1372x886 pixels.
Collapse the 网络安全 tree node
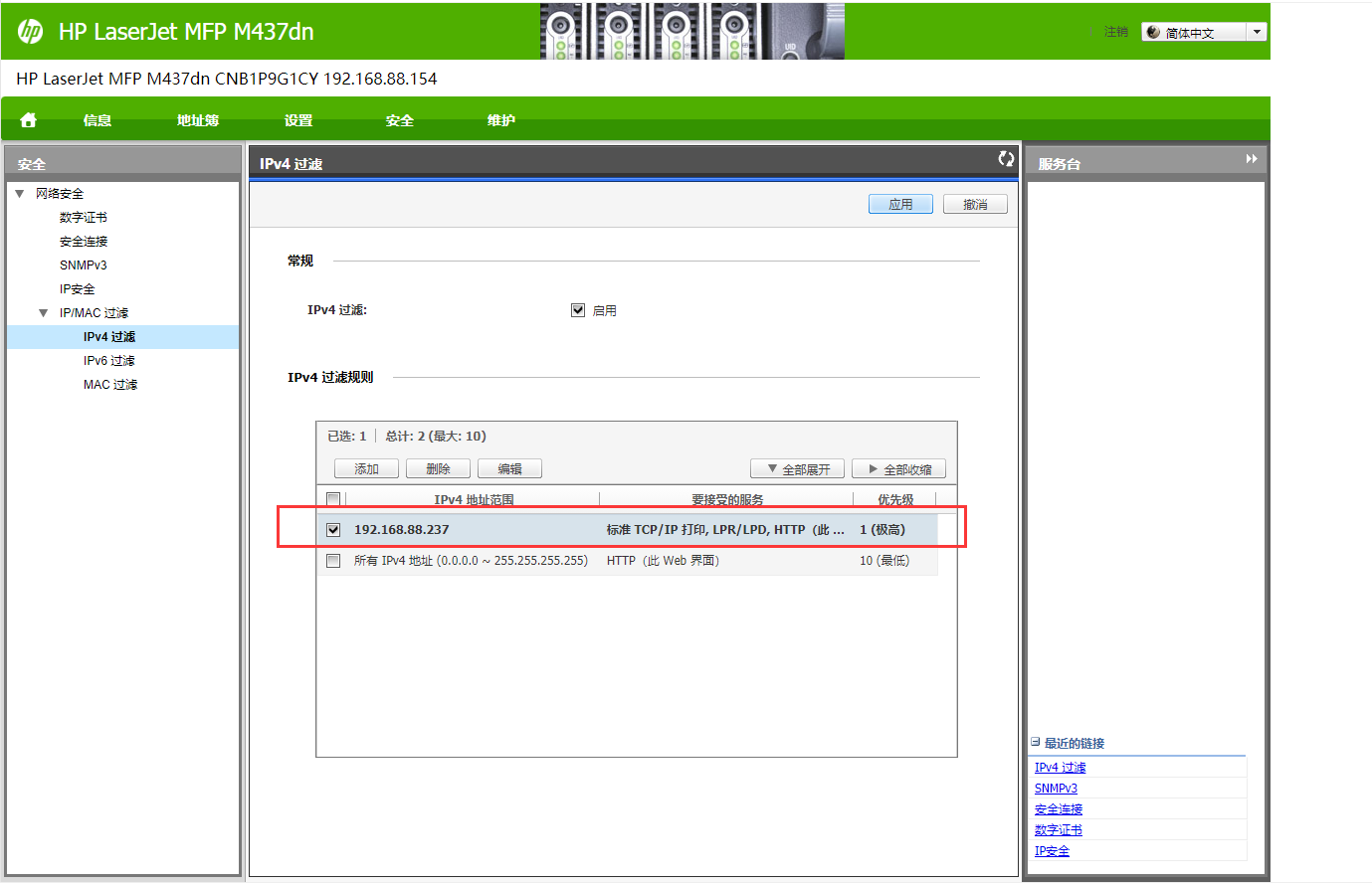click(x=20, y=194)
